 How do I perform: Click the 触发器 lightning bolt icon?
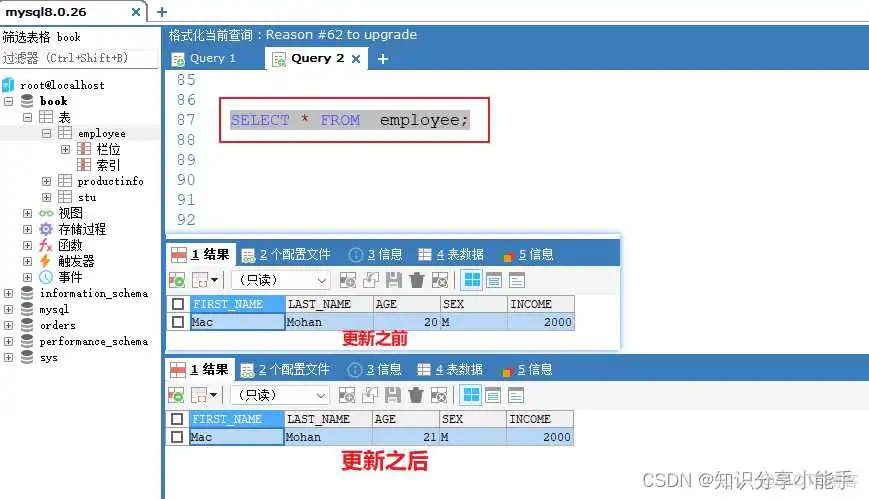coord(45,261)
